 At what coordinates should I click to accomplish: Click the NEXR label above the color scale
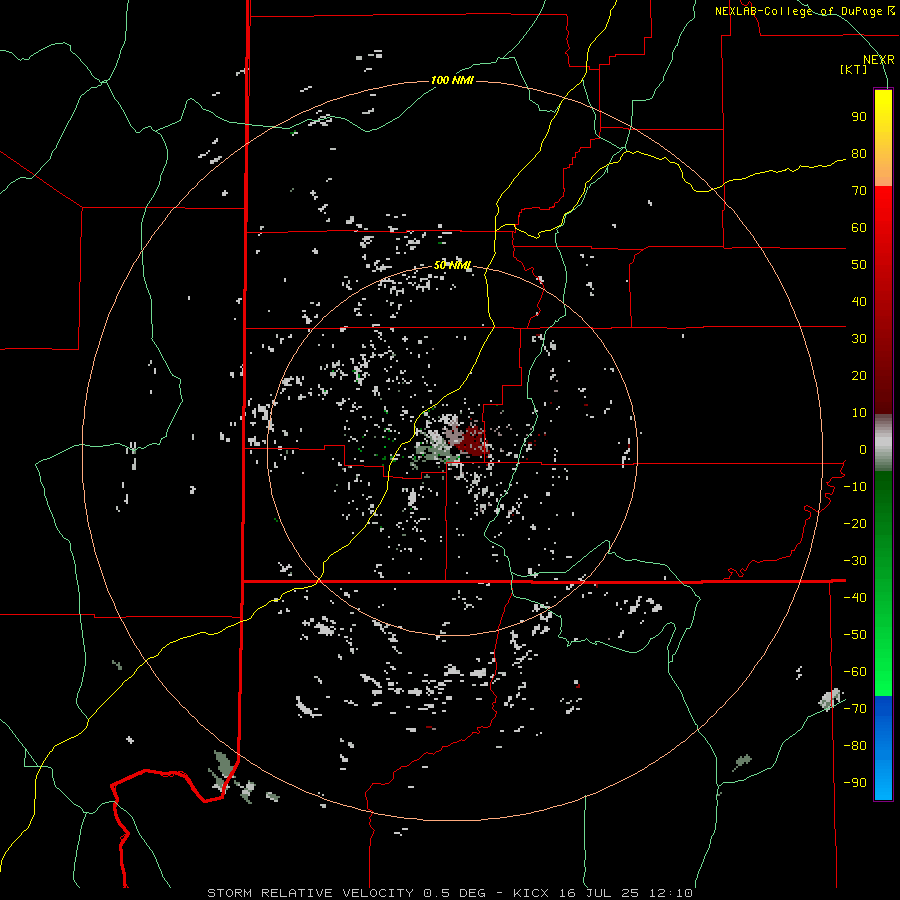tap(879, 60)
